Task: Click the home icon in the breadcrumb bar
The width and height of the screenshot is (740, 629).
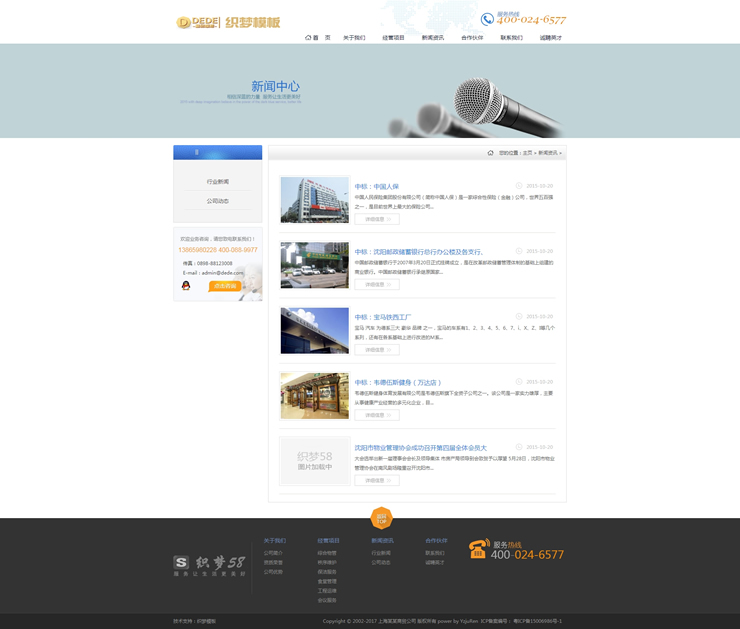Action: 490,153
